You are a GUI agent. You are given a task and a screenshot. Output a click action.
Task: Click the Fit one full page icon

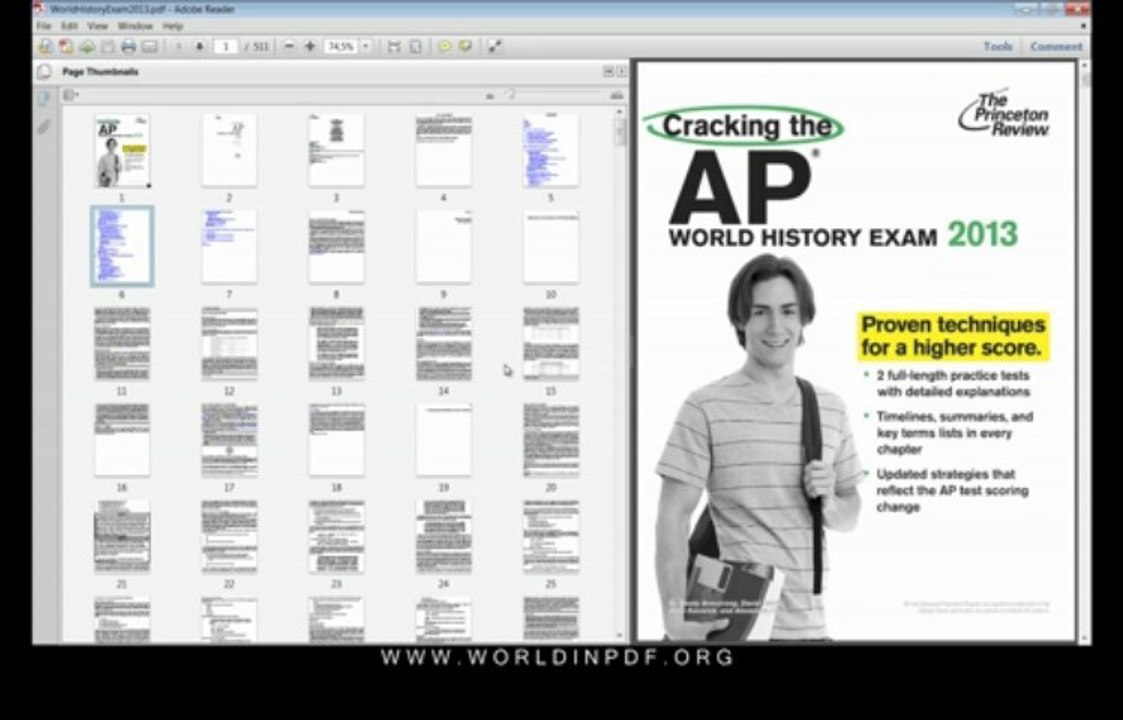tap(415, 47)
